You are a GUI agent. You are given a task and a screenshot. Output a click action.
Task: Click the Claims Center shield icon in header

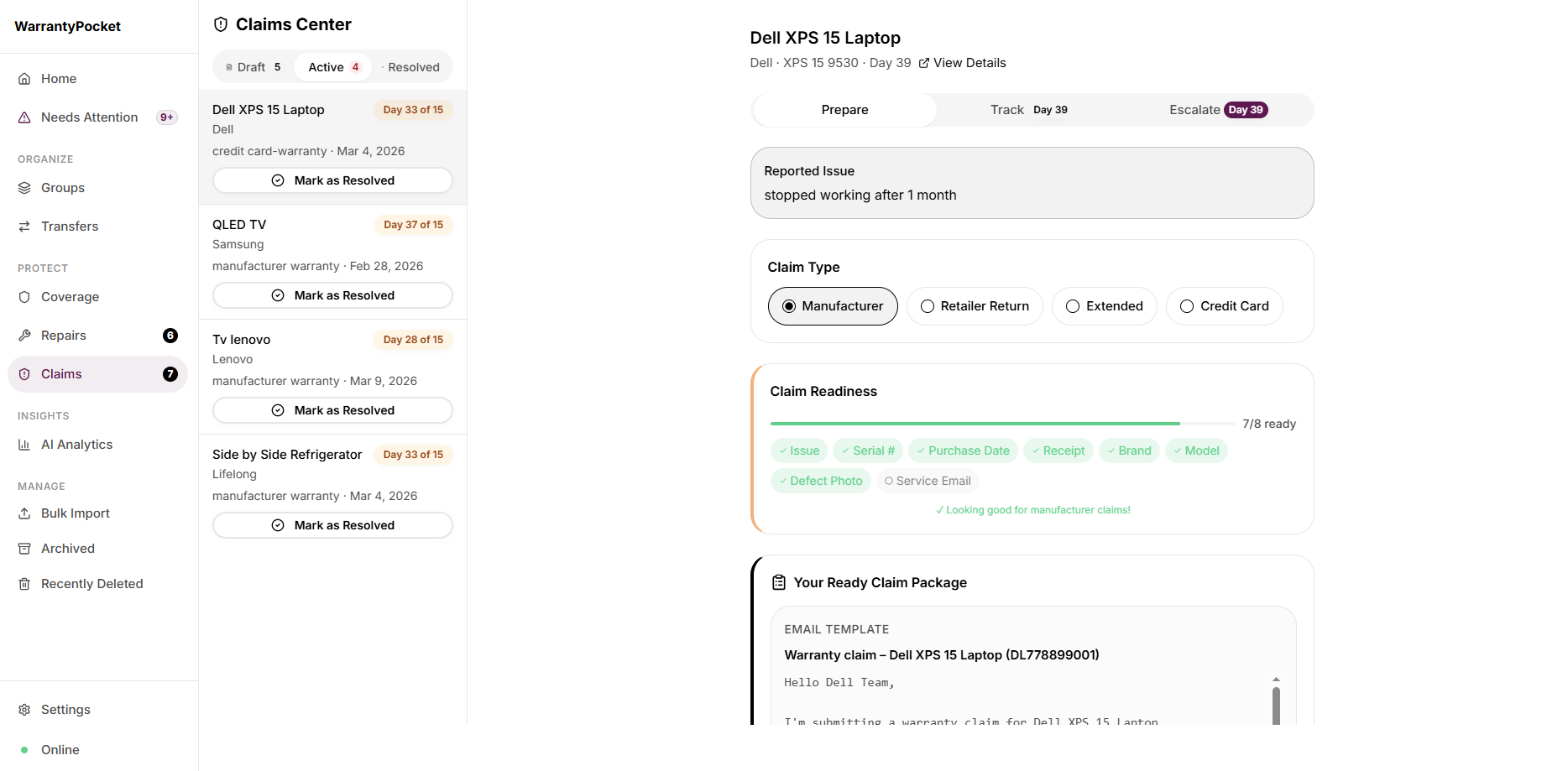(x=221, y=24)
